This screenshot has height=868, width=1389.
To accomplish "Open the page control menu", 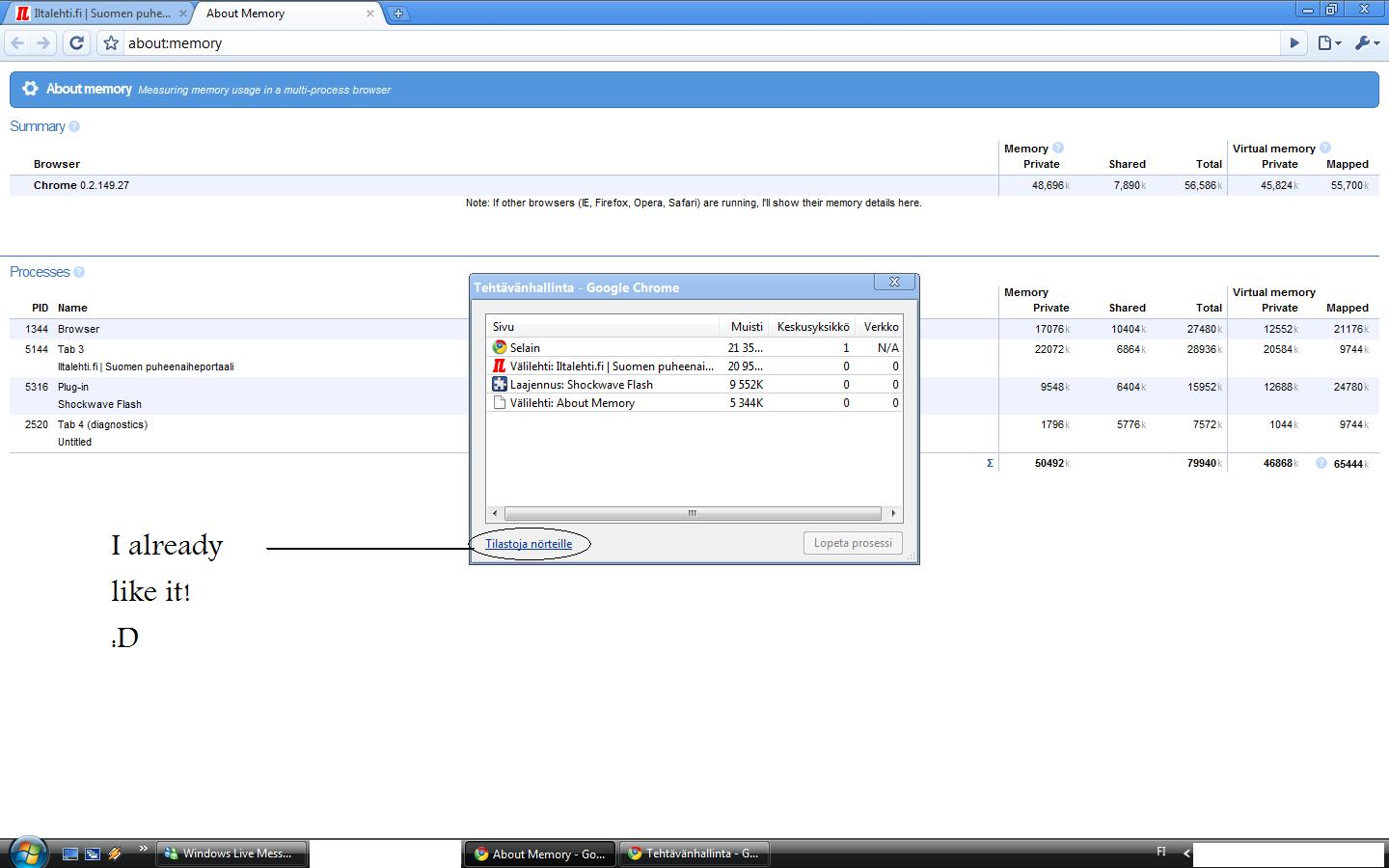I will click(1329, 42).
